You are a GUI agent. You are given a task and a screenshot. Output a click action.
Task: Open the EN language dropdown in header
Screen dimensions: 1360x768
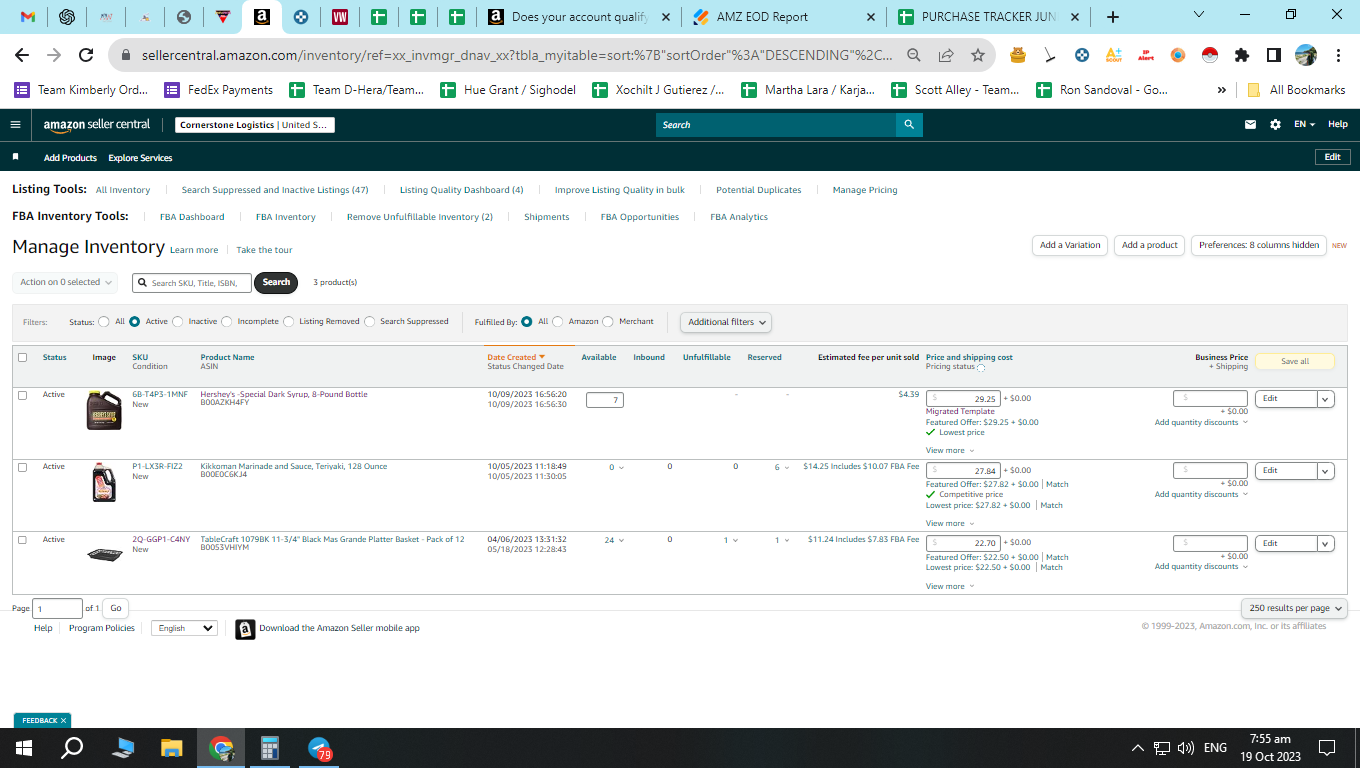coord(1306,125)
